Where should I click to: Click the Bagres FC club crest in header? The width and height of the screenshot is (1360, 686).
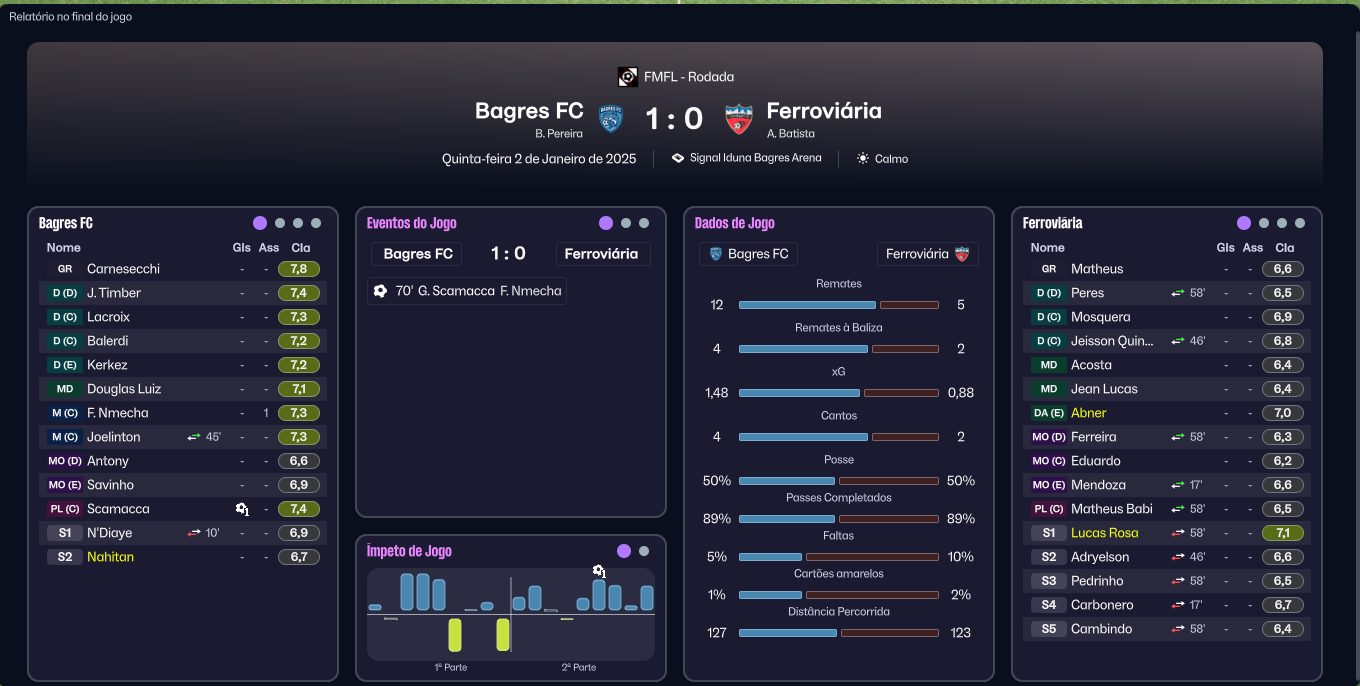[611, 119]
